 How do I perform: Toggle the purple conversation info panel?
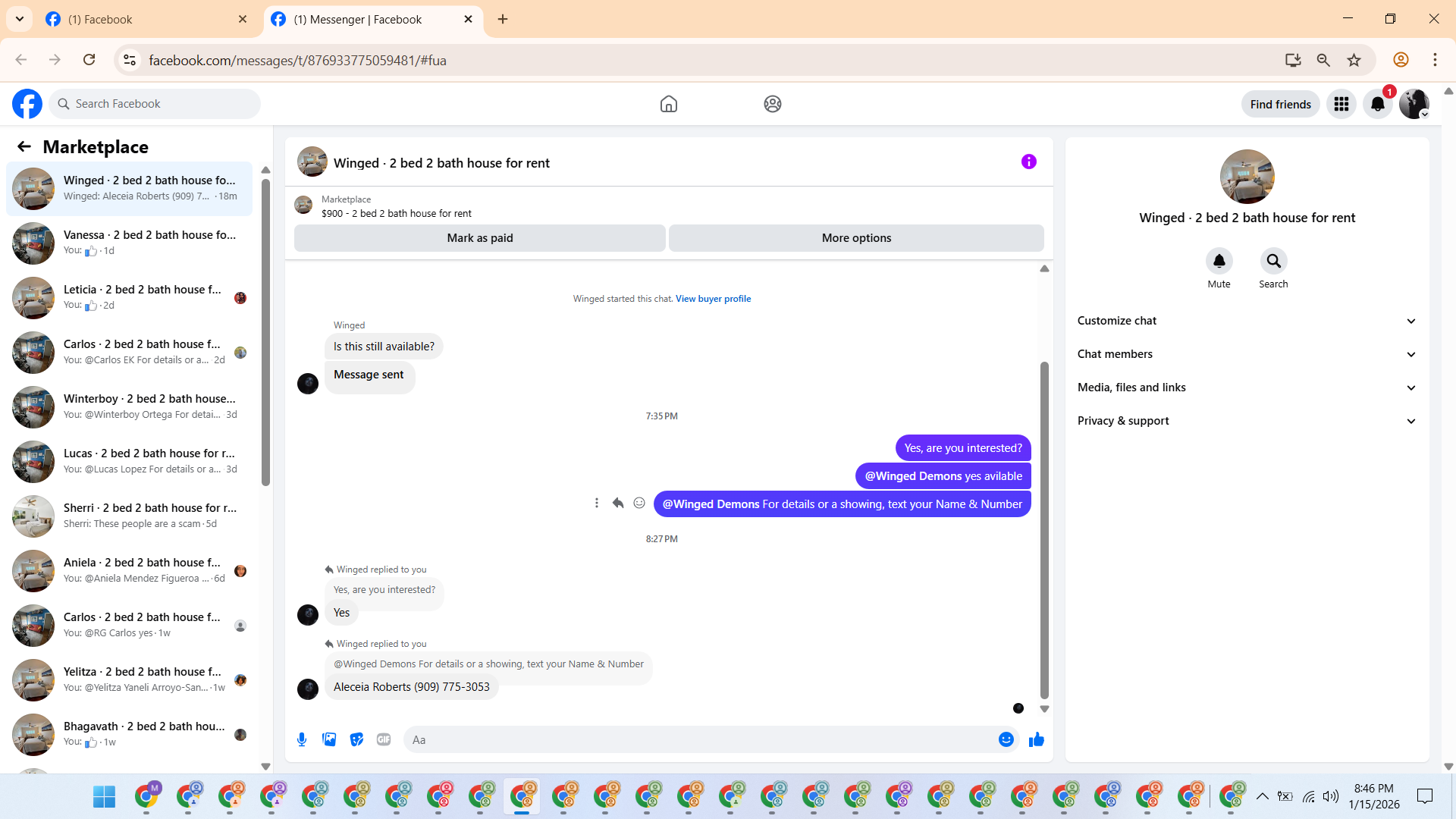1028,162
